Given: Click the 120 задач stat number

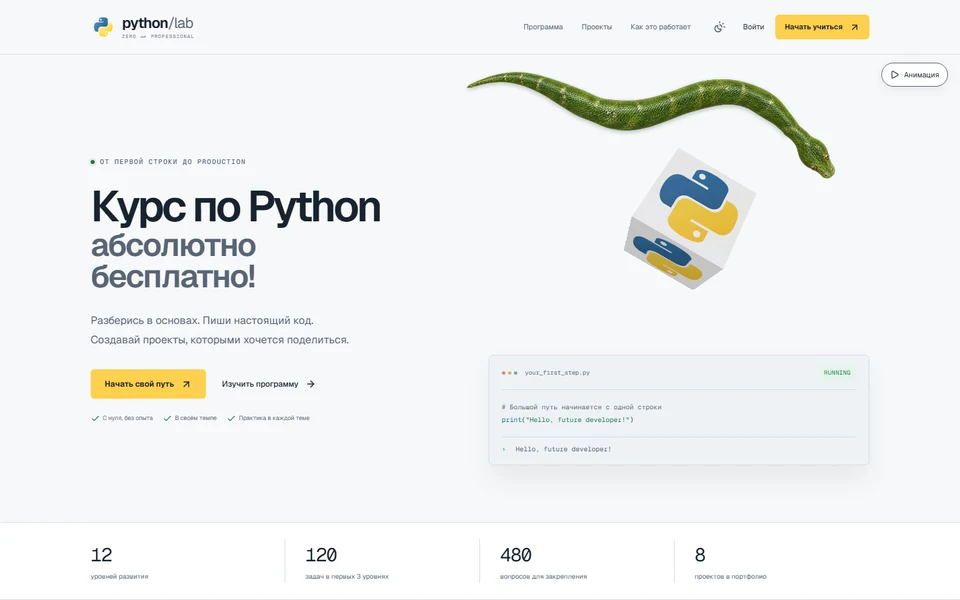Looking at the screenshot, I should click(321, 555).
